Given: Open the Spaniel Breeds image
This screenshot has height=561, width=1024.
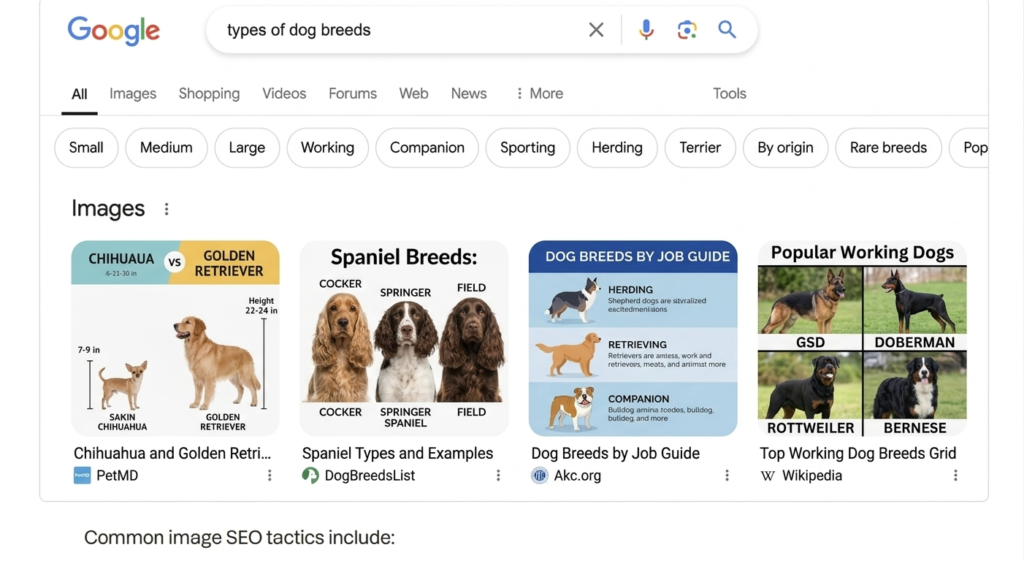Looking at the screenshot, I should (x=404, y=338).
